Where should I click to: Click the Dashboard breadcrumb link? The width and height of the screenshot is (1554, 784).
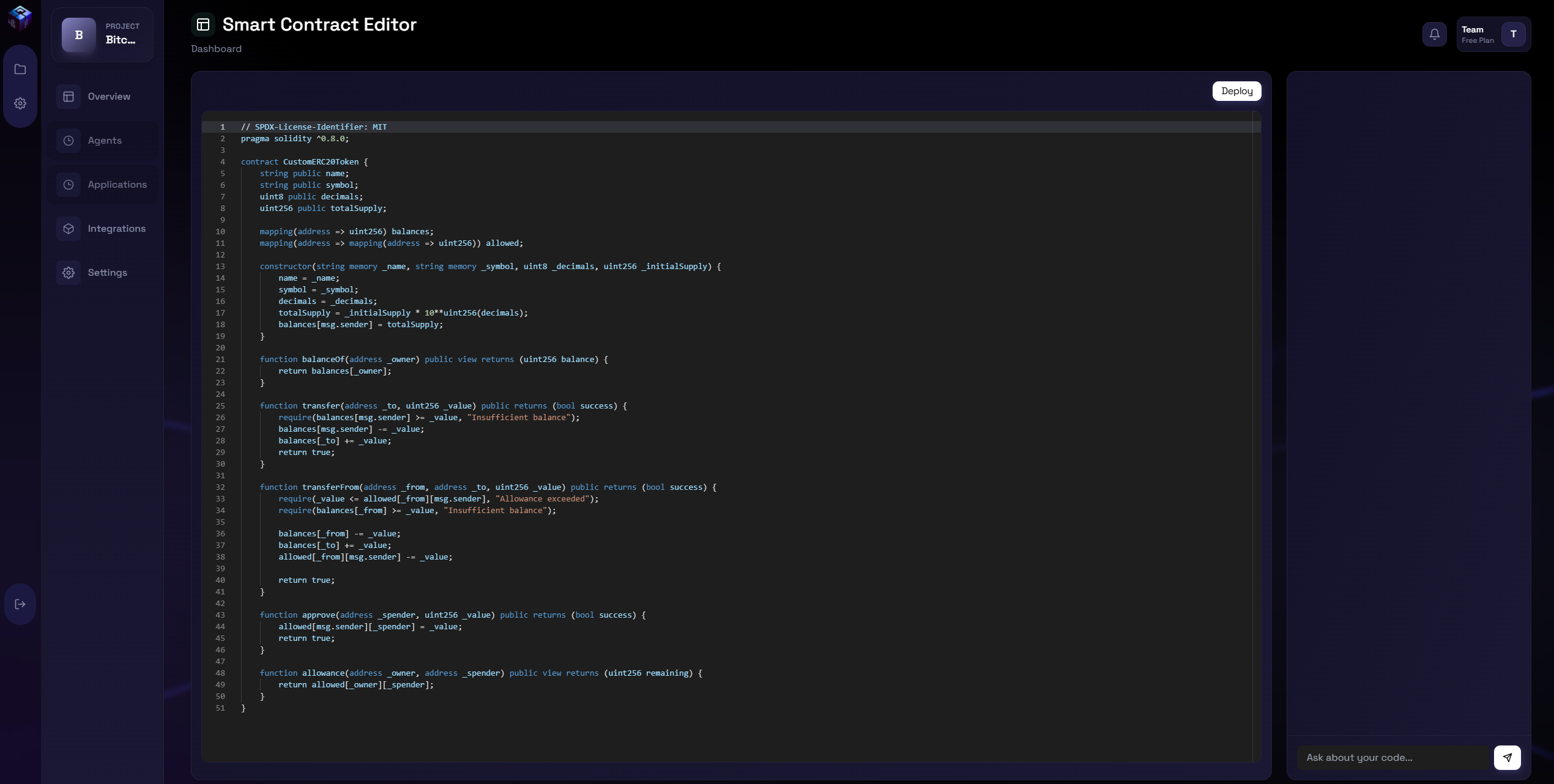pos(216,49)
